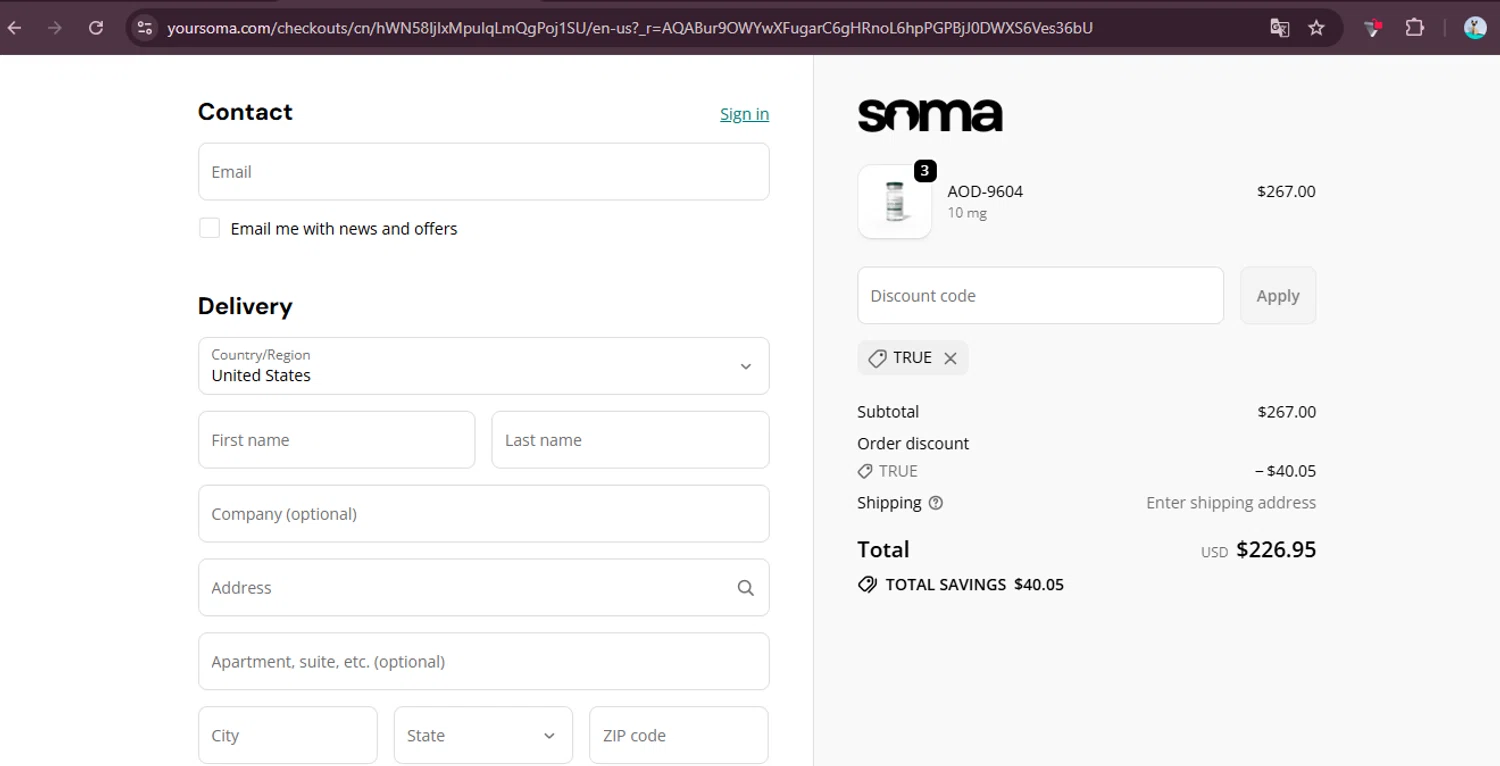This screenshot has height=766, width=1500.
Task: Click the AOD-9604 product name
Action: click(x=985, y=191)
